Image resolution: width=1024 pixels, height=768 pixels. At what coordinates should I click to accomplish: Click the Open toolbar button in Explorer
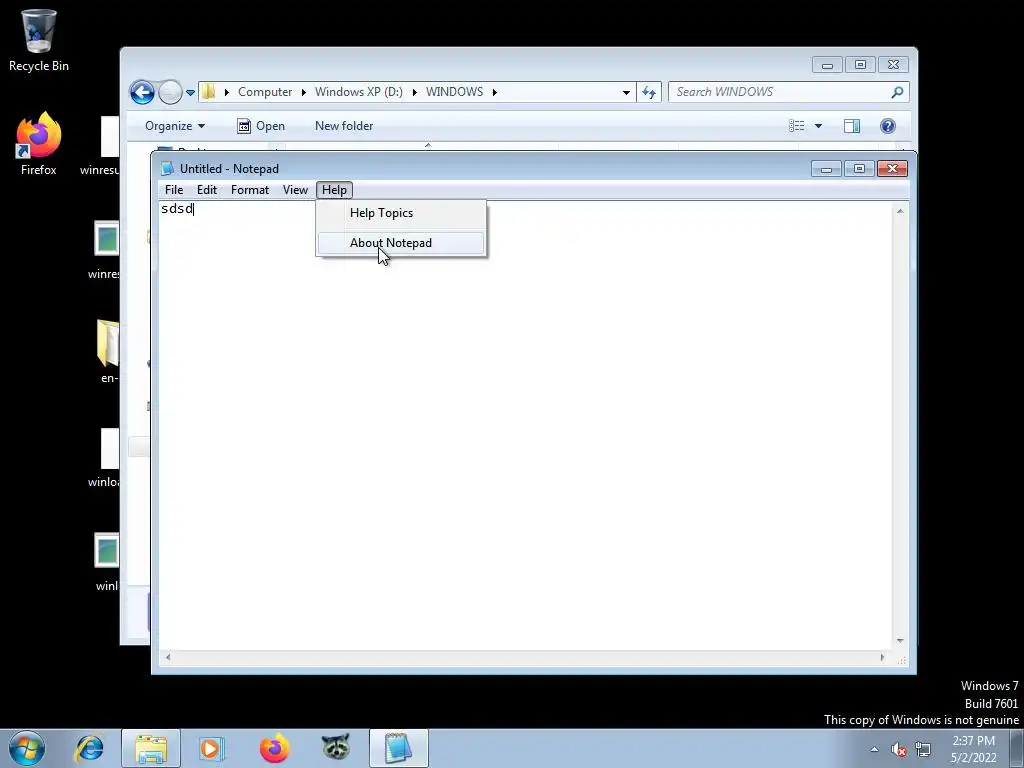(261, 126)
